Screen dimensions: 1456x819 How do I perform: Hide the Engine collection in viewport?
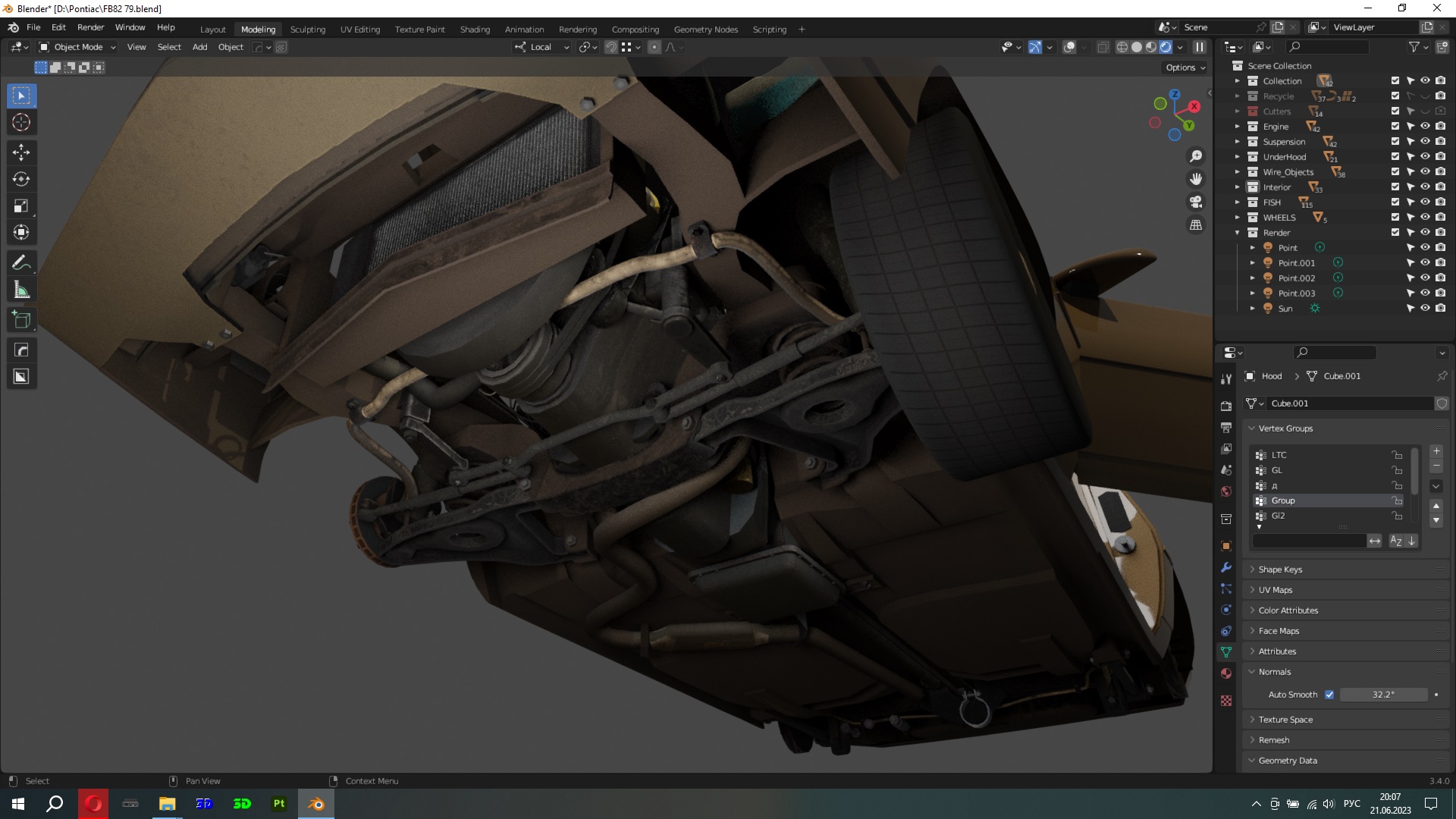[x=1425, y=127]
